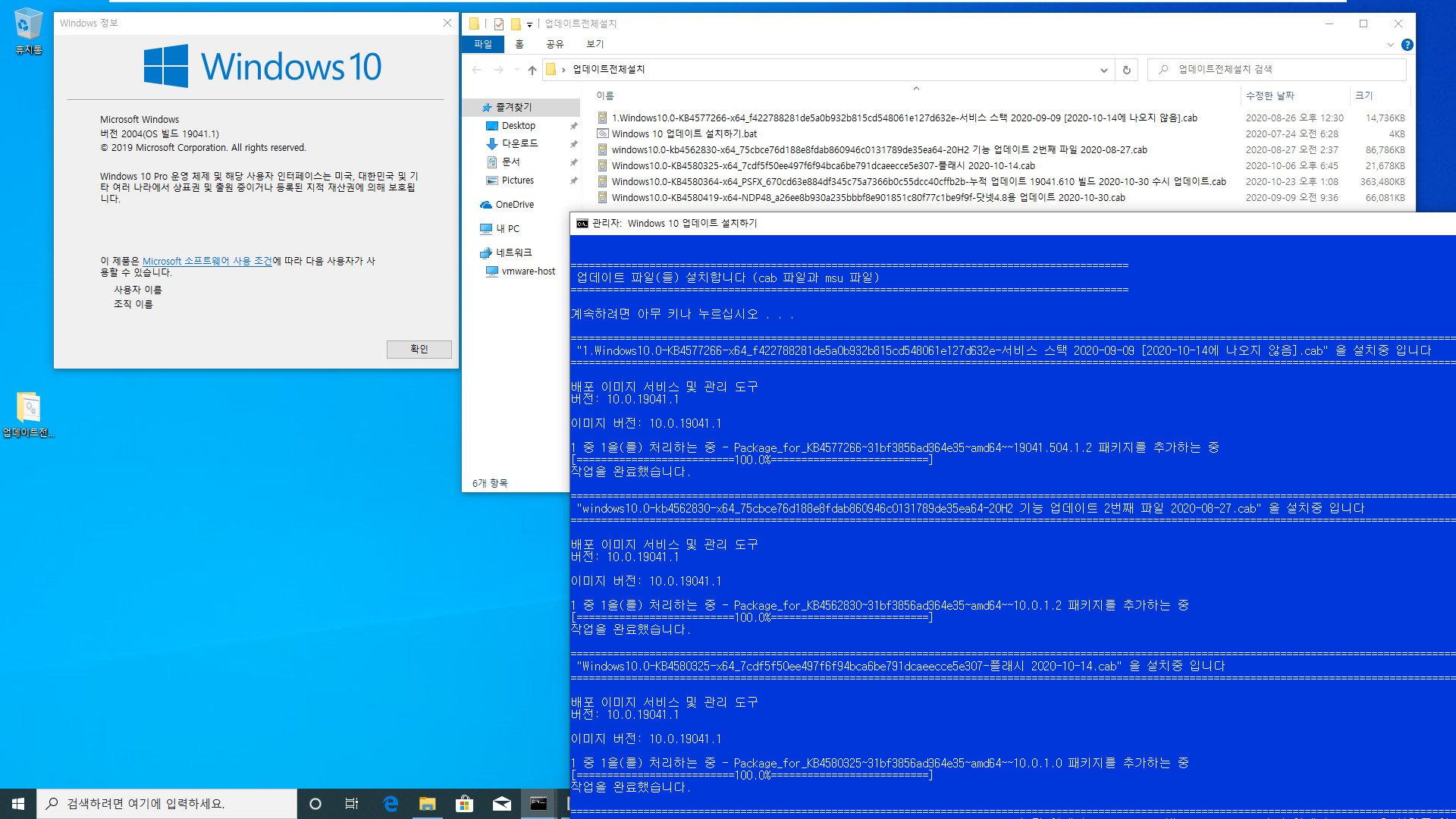Open the Recycle Bin desktop icon
The width and height of the screenshot is (1456, 819).
[28, 31]
